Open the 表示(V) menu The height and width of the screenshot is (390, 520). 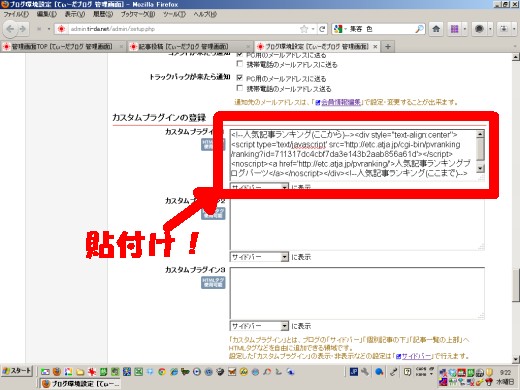click(x=75, y=14)
